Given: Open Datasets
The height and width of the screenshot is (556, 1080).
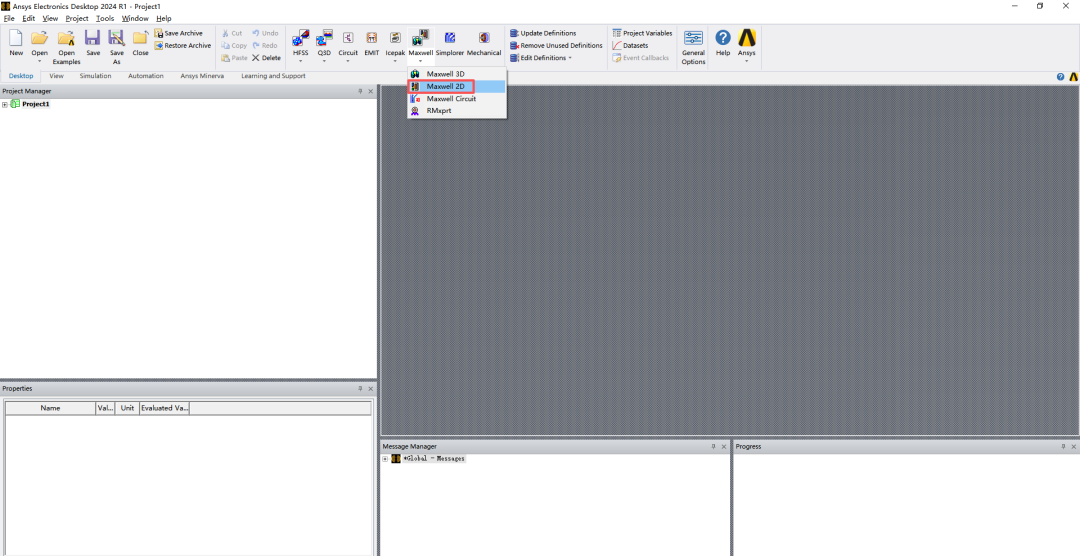Looking at the screenshot, I should (630, 45).
